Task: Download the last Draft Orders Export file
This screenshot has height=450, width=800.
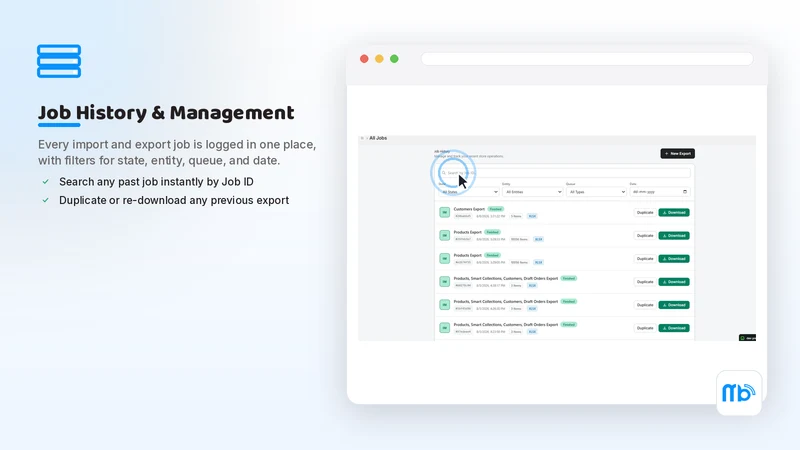Action: click(674, 328)
